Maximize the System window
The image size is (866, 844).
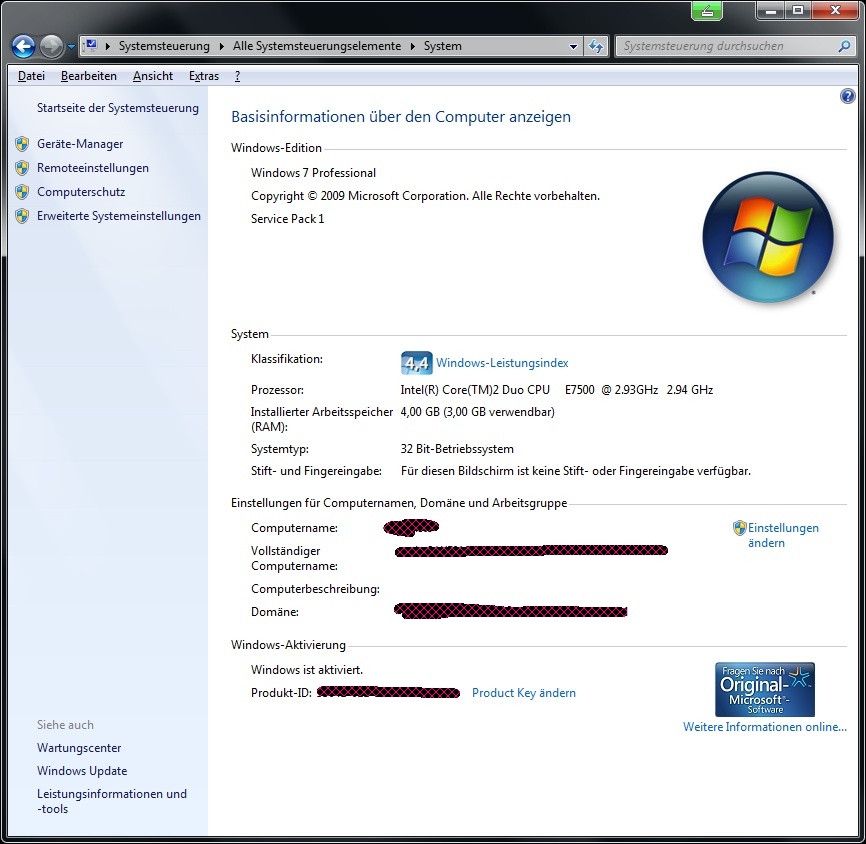pyautogui.click(x=798, y=10)
